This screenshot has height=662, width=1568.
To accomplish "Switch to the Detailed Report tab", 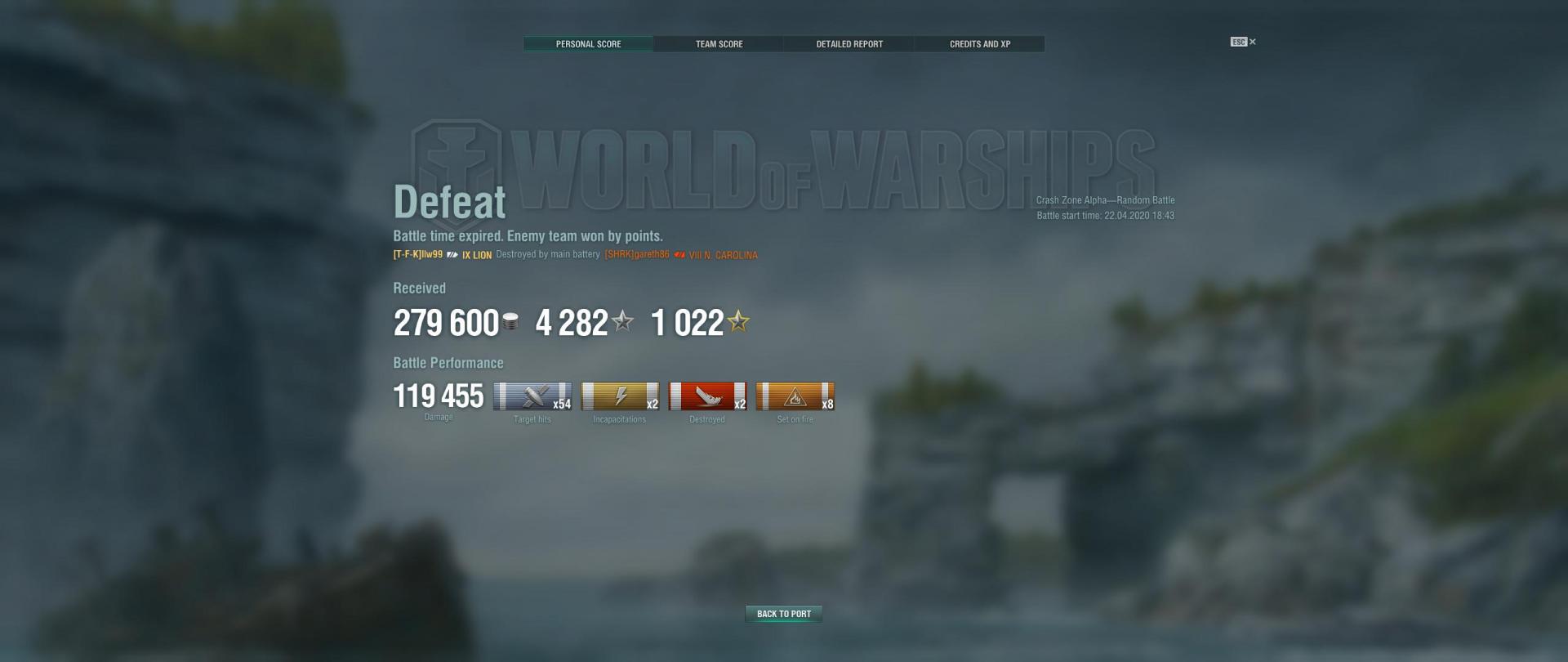I will (x=849, y=44).
